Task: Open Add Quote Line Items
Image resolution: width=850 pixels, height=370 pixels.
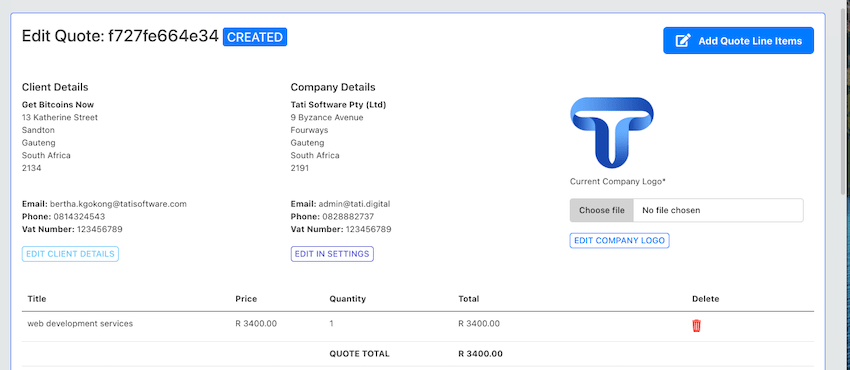Action: point(738,41)
